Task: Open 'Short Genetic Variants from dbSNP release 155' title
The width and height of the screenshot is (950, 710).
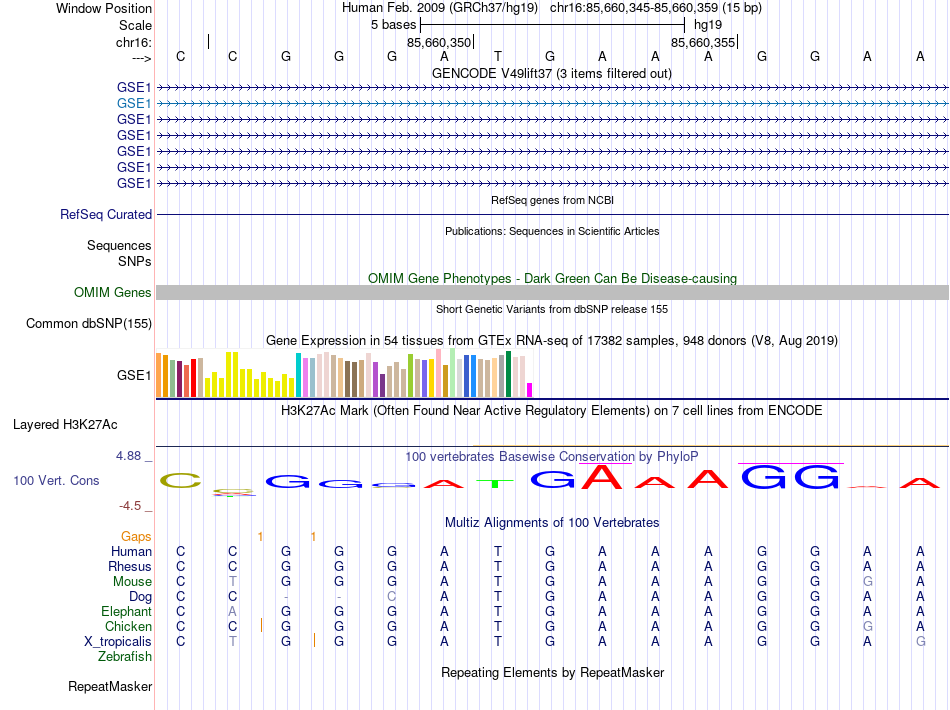Action: pyautogui.click(x=552, y=309)
